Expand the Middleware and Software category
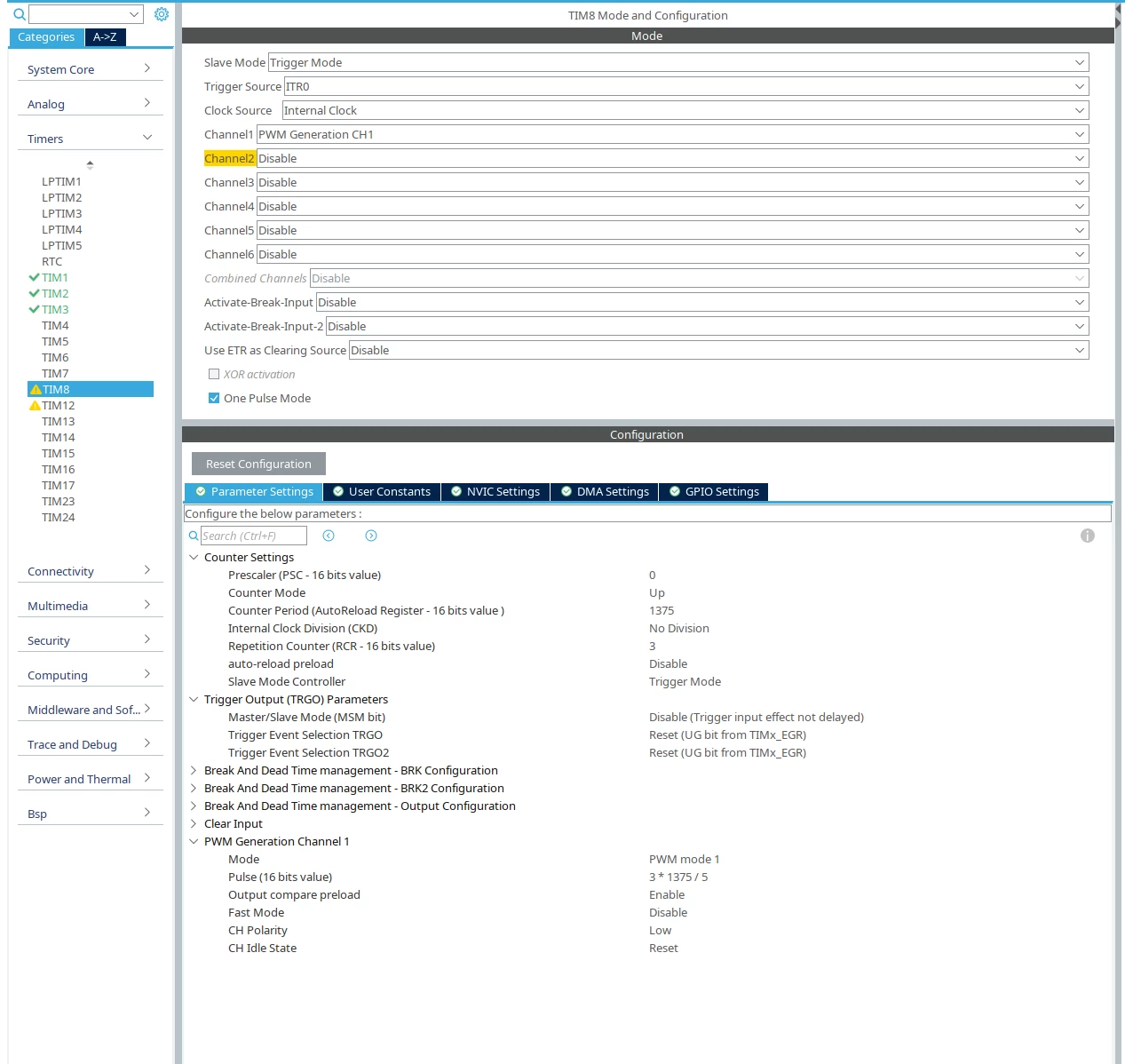Viewport: 1125px width, 1064px height. 90,710
